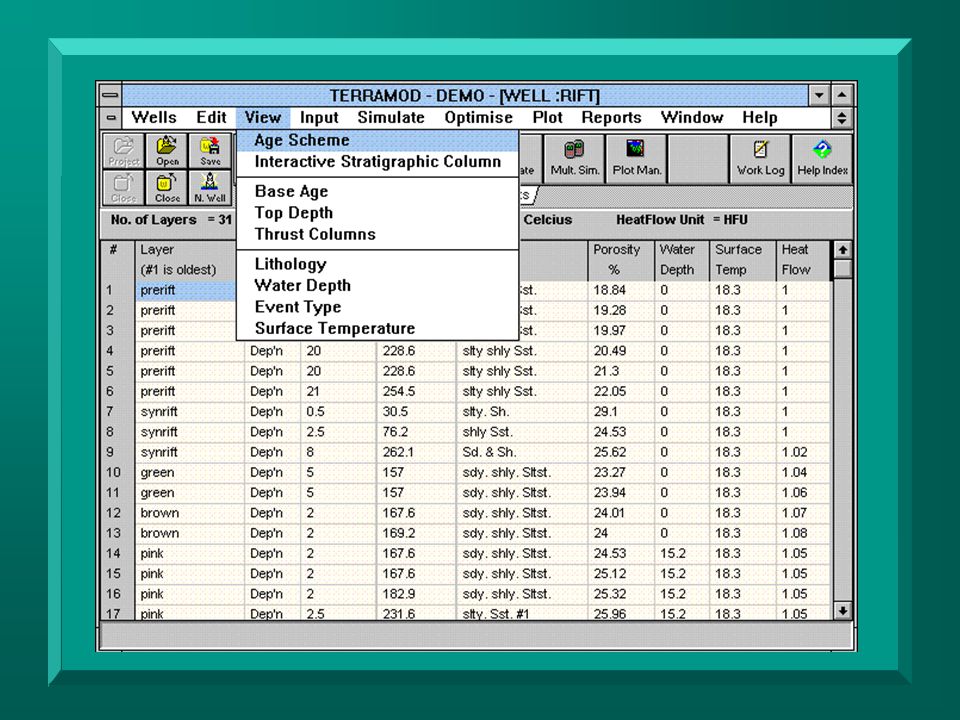This screenshot has width=960, height=720.
Task: Click the yellow Close well icon
Action: point(167,187)
